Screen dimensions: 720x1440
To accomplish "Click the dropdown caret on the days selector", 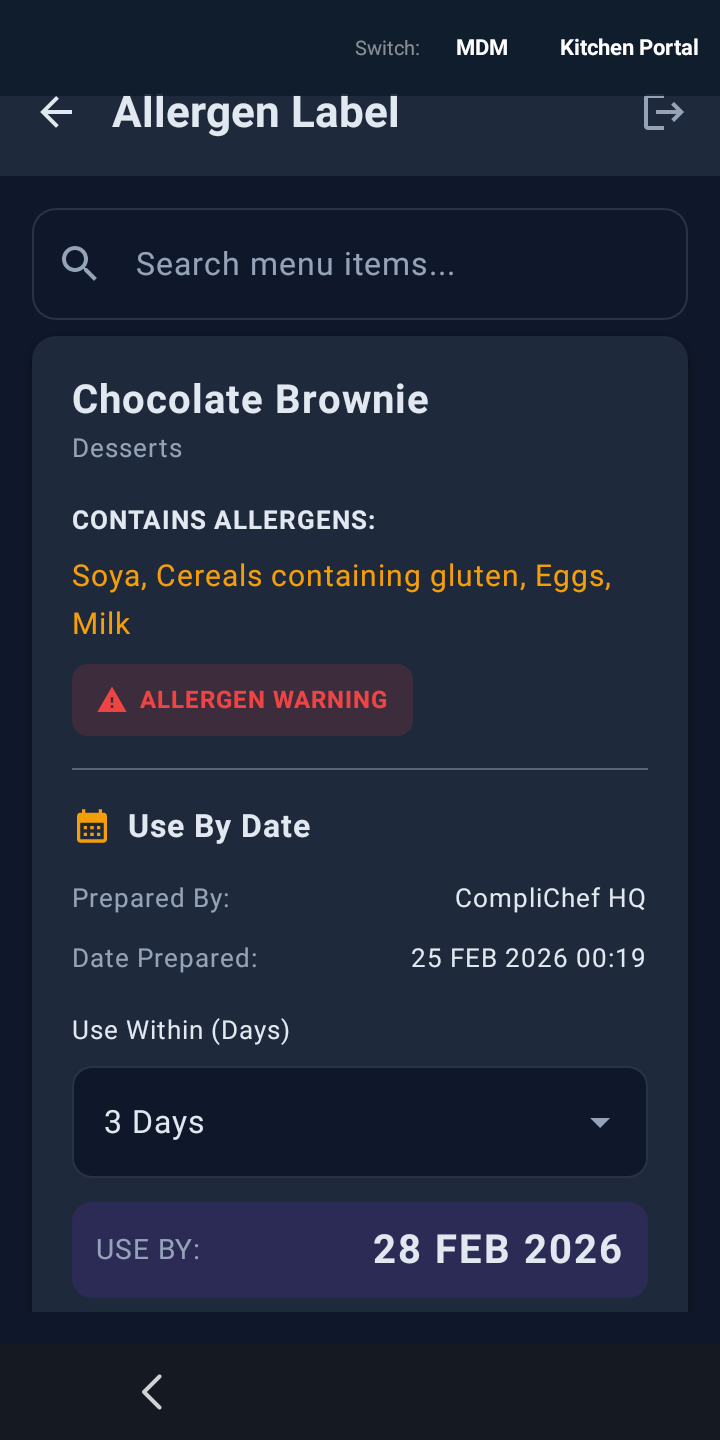I will pyautogui.click(x=599, y=1122).
